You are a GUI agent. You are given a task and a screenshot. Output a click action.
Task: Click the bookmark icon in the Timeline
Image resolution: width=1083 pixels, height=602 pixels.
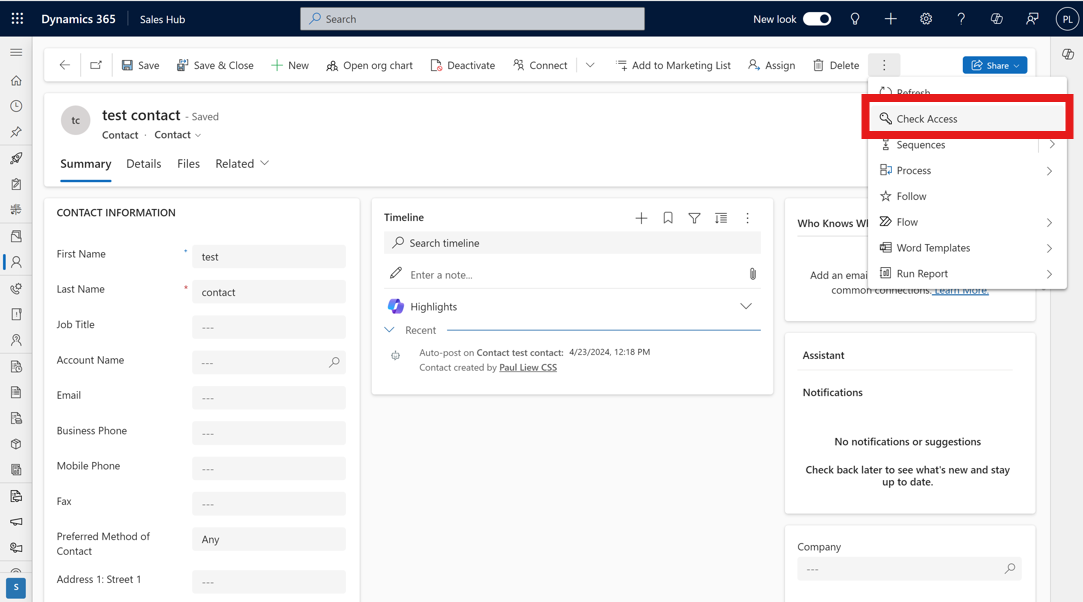(667, 217)
